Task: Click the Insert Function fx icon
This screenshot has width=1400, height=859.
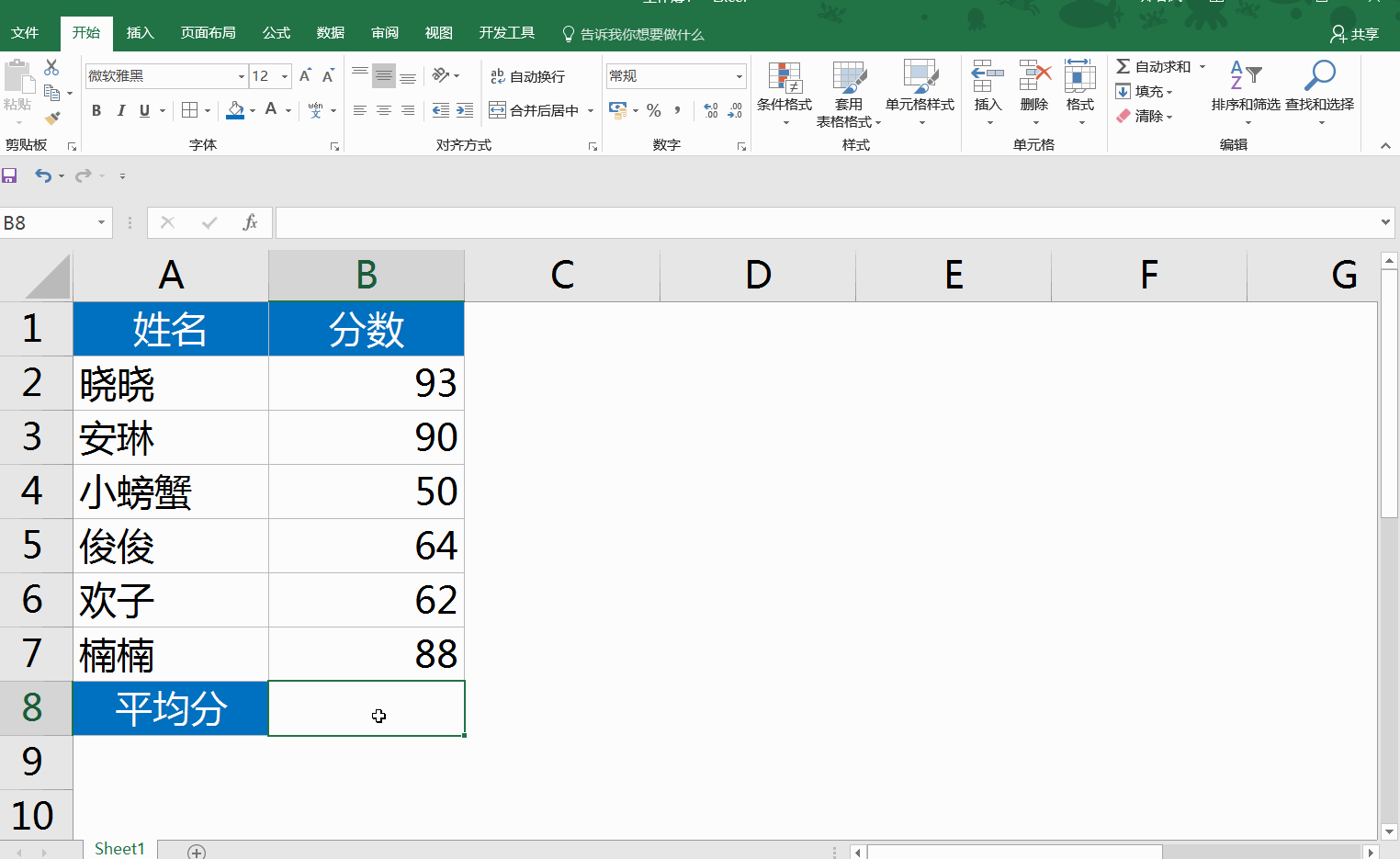Action: click(250, 222)
